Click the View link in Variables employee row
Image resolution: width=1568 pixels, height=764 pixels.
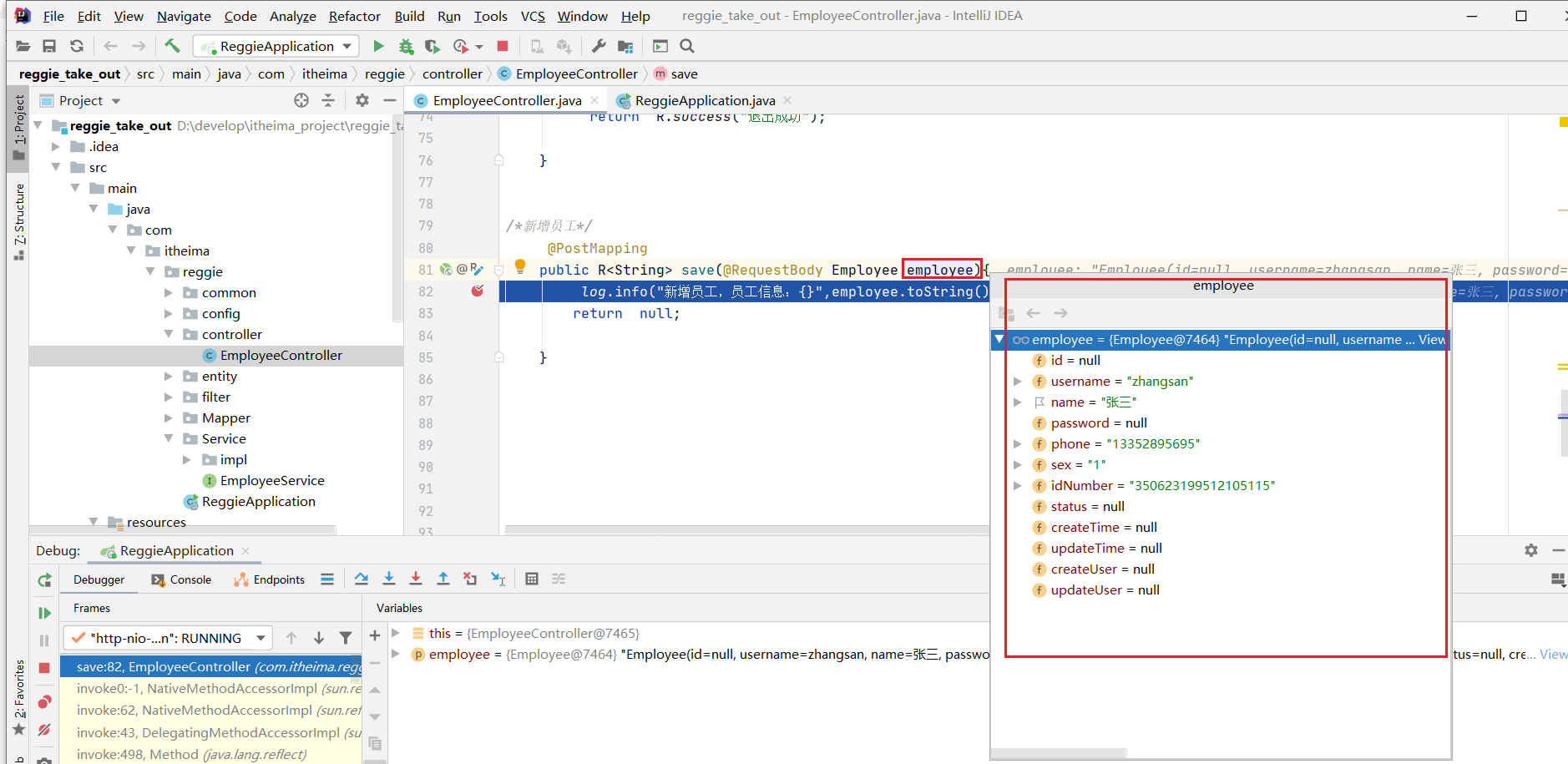click(1553, 654)
